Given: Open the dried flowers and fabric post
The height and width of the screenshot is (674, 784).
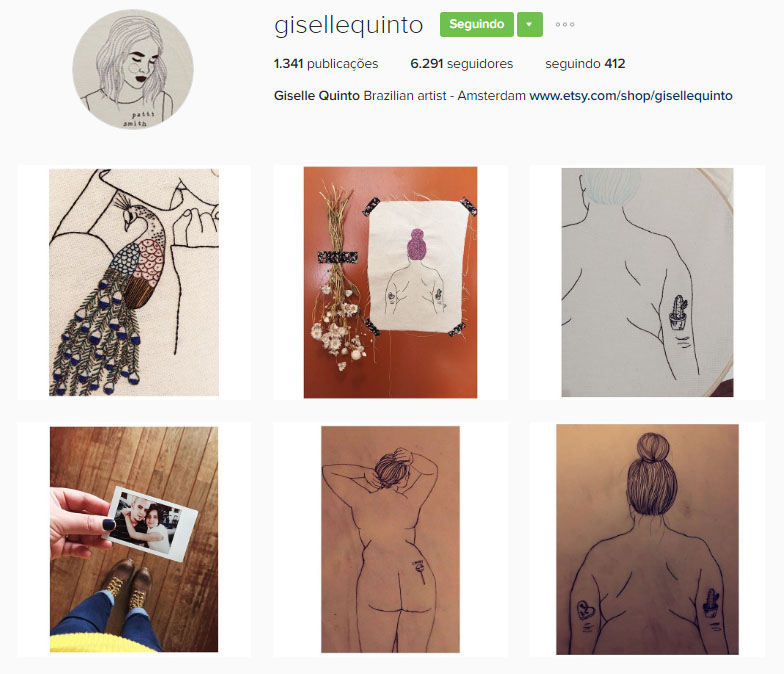Looking at the screenshot, I should tap(390, 282).
